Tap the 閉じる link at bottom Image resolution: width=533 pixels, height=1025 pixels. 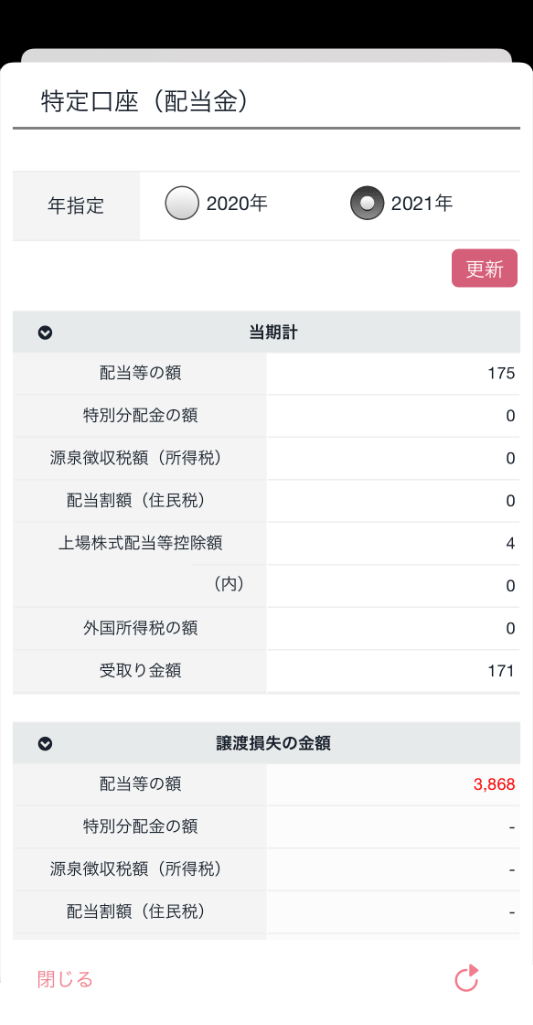pos(65,979)
